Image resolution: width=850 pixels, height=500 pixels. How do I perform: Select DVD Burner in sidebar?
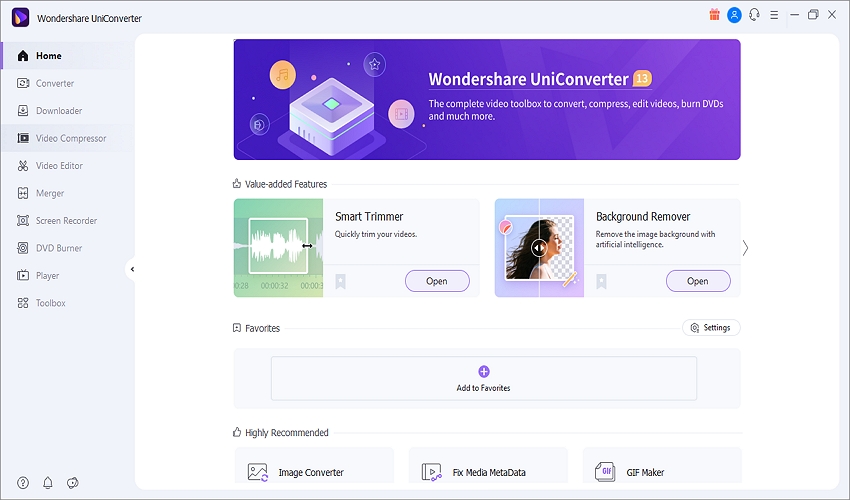tap(67, 248)
